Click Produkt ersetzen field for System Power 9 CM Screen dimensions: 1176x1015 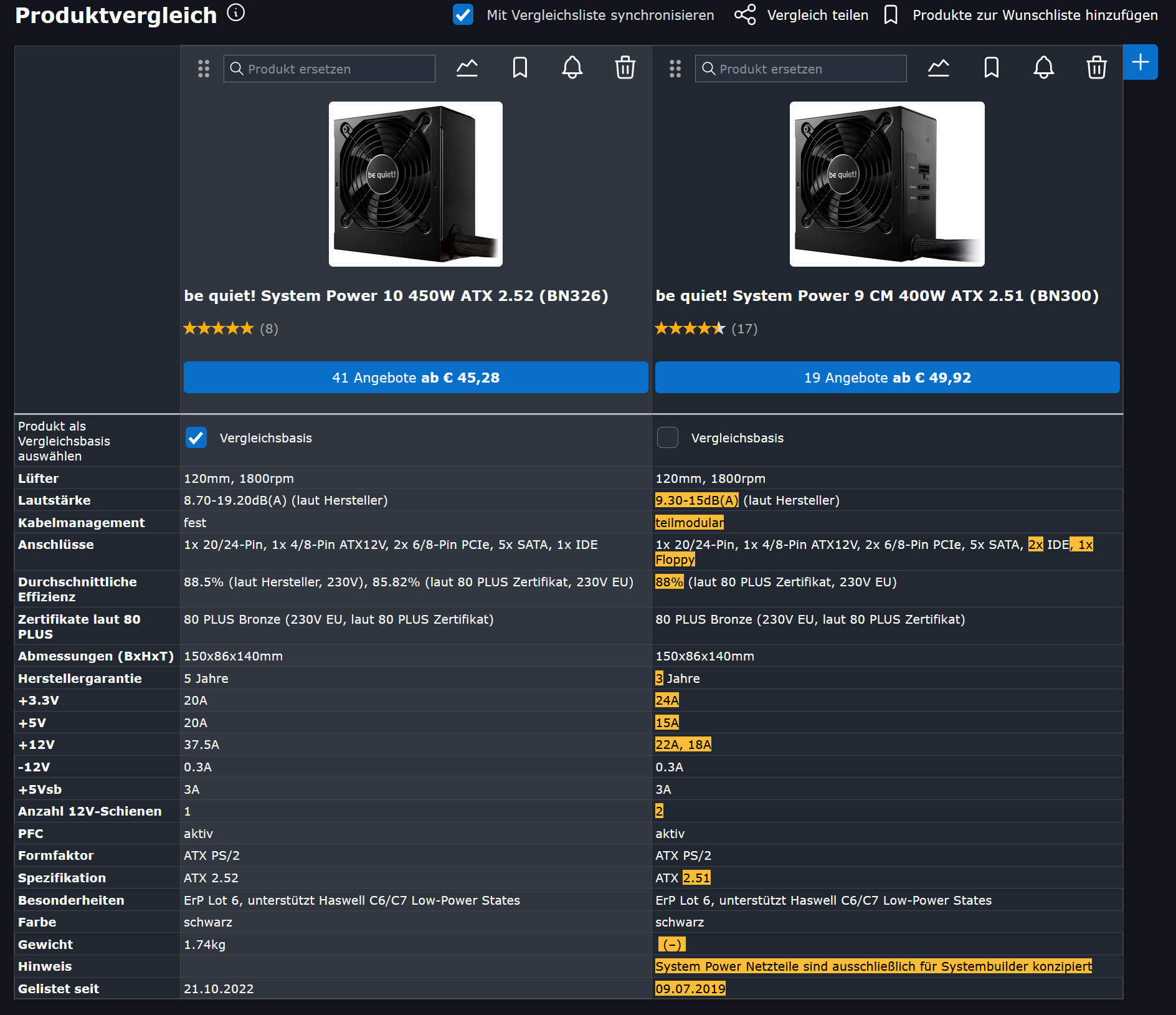coord(801,69)
